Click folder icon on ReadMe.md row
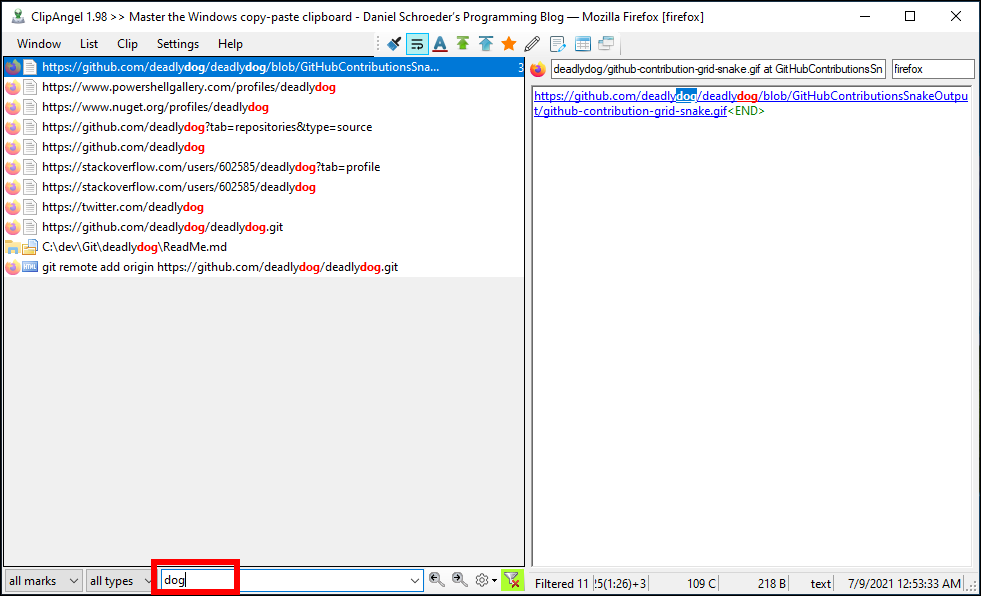This screenshot has height=596, width=981. point(13,248)
